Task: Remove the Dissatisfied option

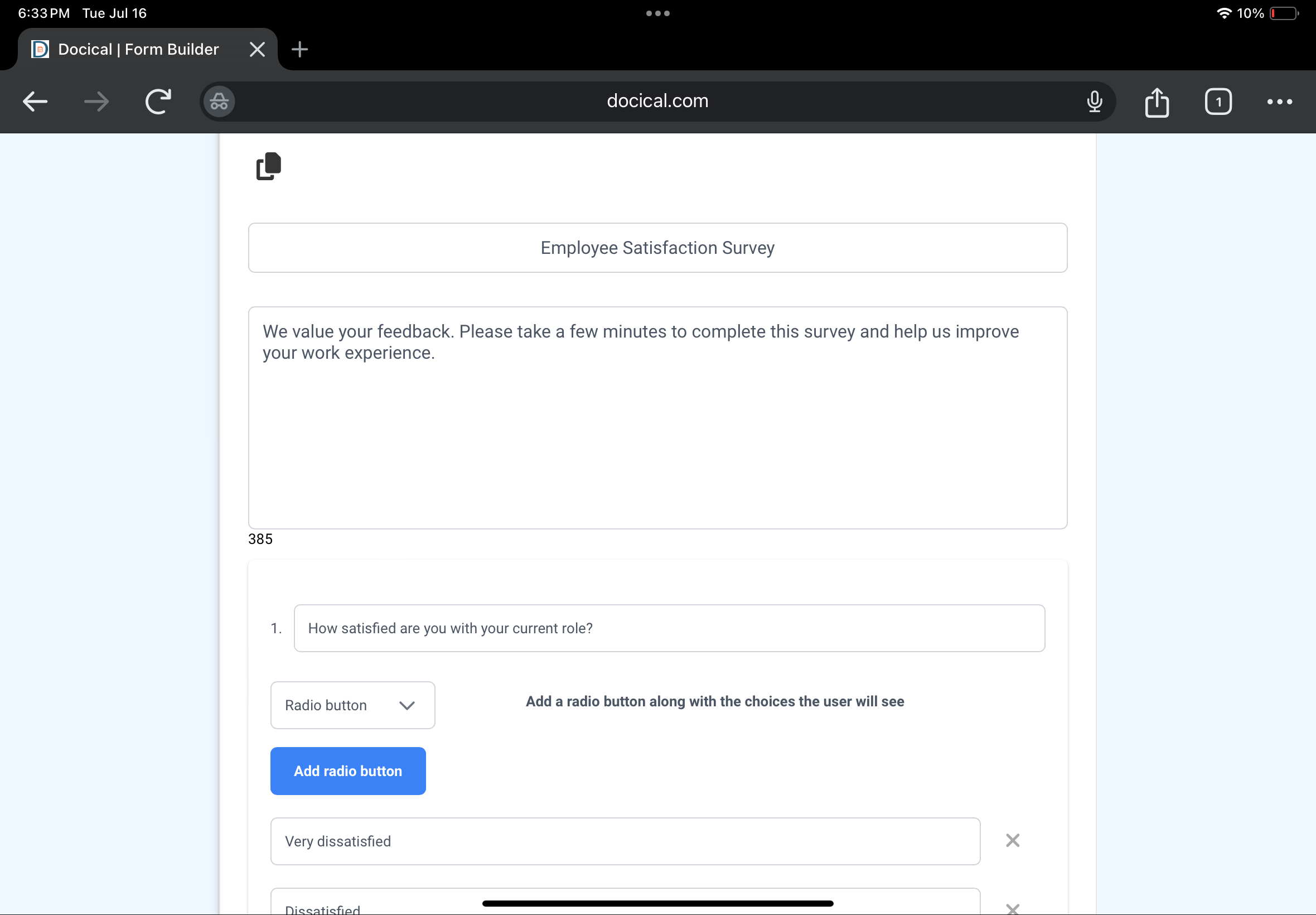Action: point(1012,908)
